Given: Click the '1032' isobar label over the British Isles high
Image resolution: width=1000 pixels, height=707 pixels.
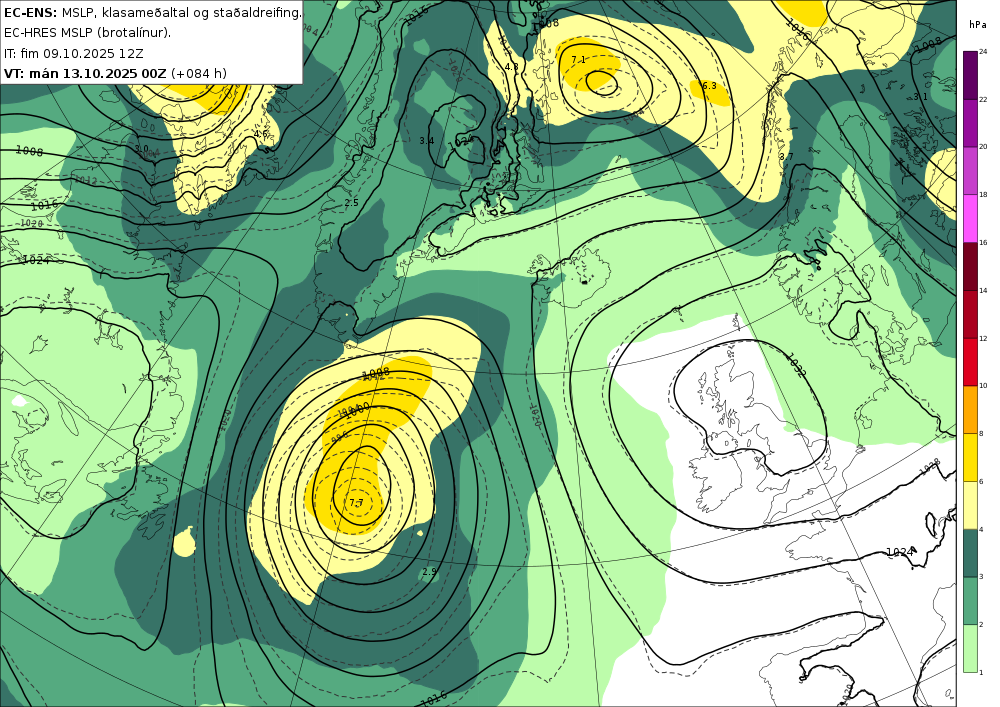Looking at the screenshot, I should point(797,365).
